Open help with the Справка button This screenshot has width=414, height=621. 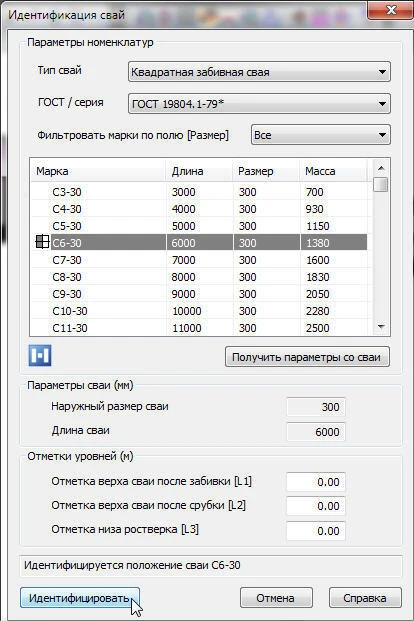point(365,598)
